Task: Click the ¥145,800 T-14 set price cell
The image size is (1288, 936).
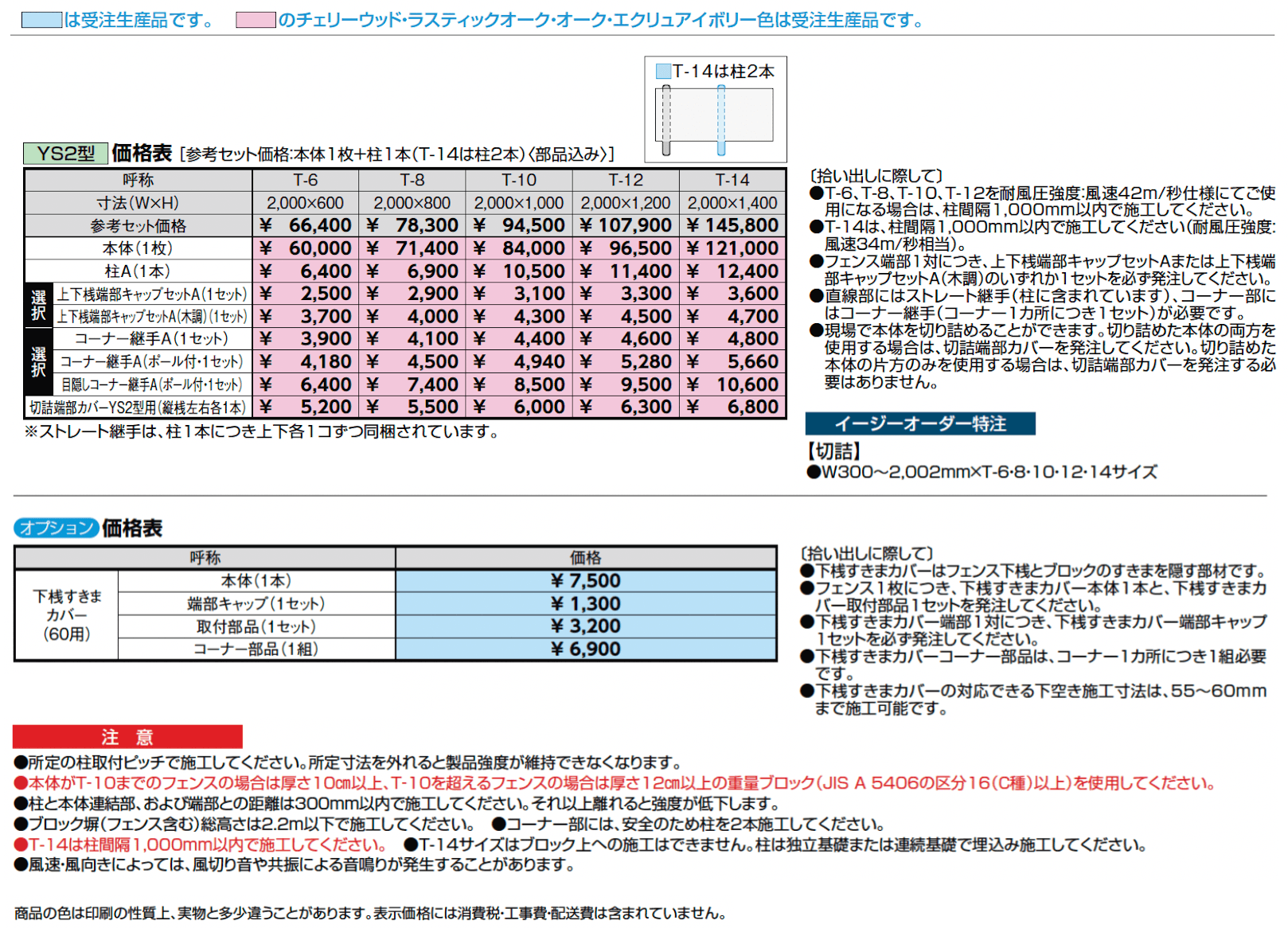Action: tap(731, 225)
